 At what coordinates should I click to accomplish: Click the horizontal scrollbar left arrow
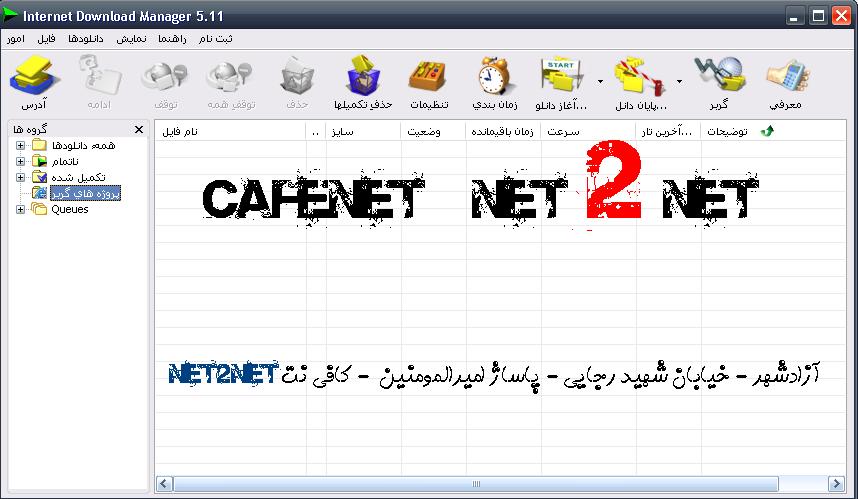point(164,484)
